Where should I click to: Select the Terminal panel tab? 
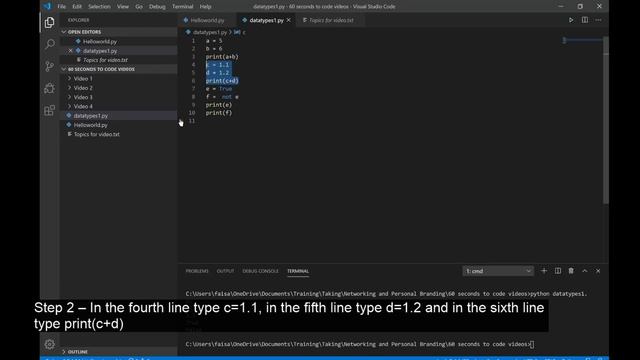298,271
